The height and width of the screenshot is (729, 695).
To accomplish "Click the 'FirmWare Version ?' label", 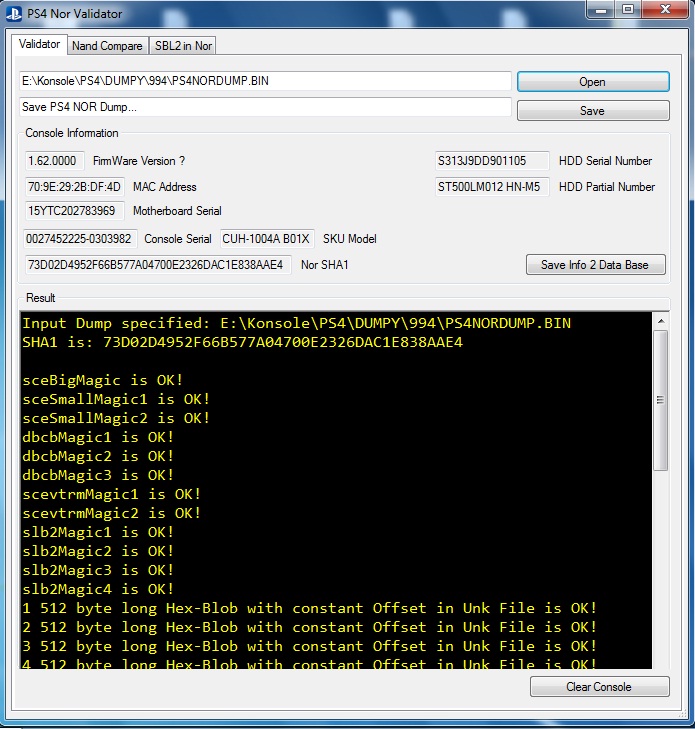I will [139, 161].
